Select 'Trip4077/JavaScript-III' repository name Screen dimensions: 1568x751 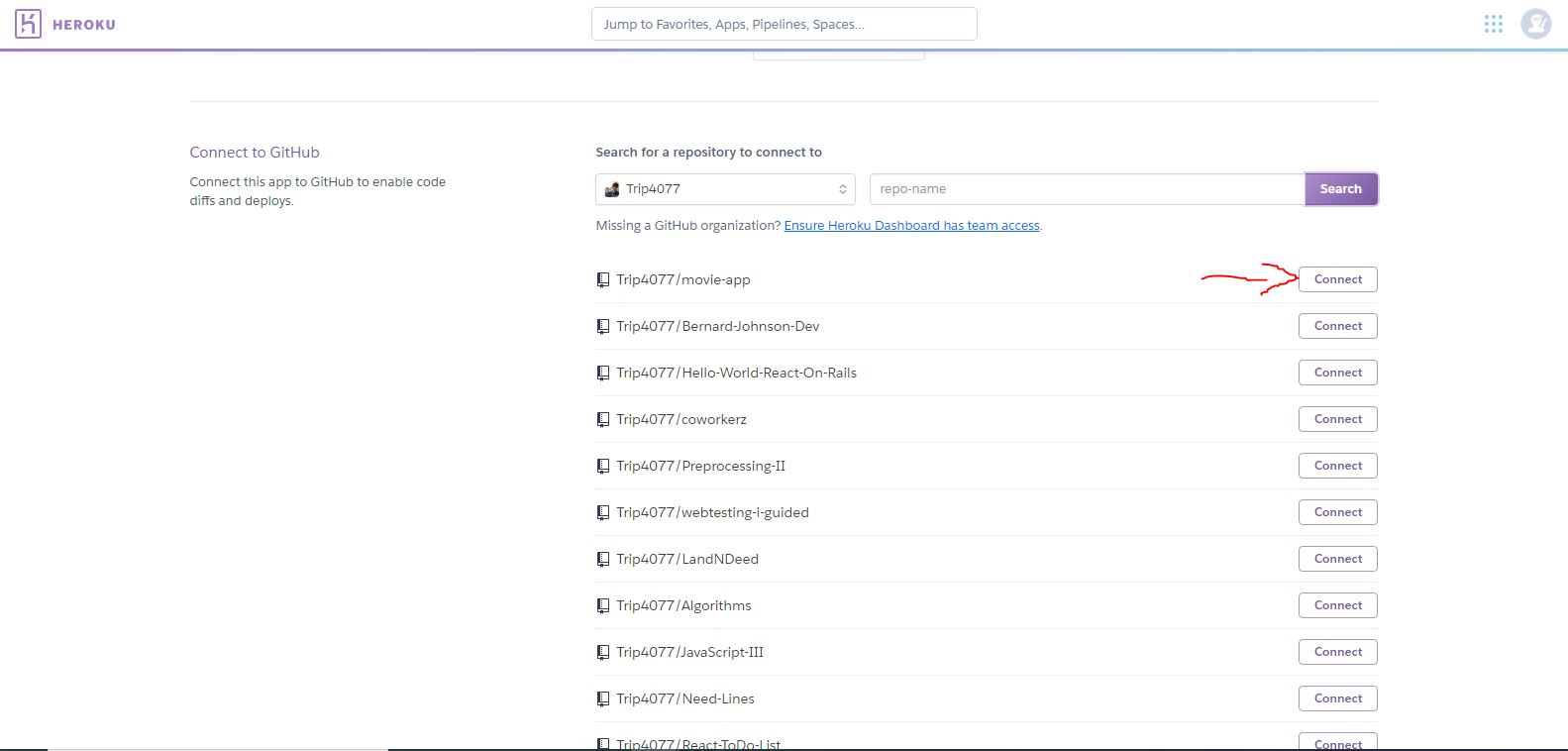[x=689, y=653]
